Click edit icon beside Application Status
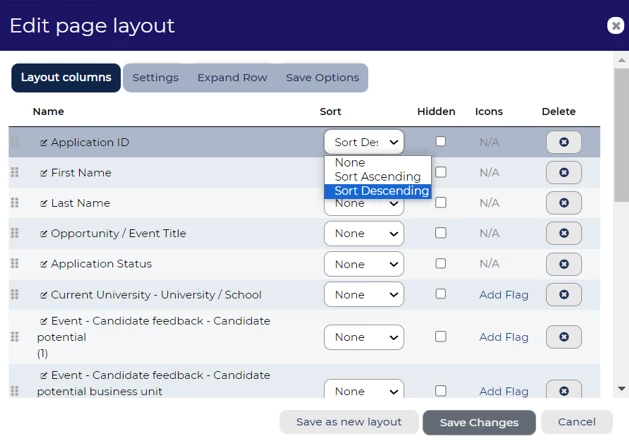This screenshot has height=448, width=629. tap(44, 264)
